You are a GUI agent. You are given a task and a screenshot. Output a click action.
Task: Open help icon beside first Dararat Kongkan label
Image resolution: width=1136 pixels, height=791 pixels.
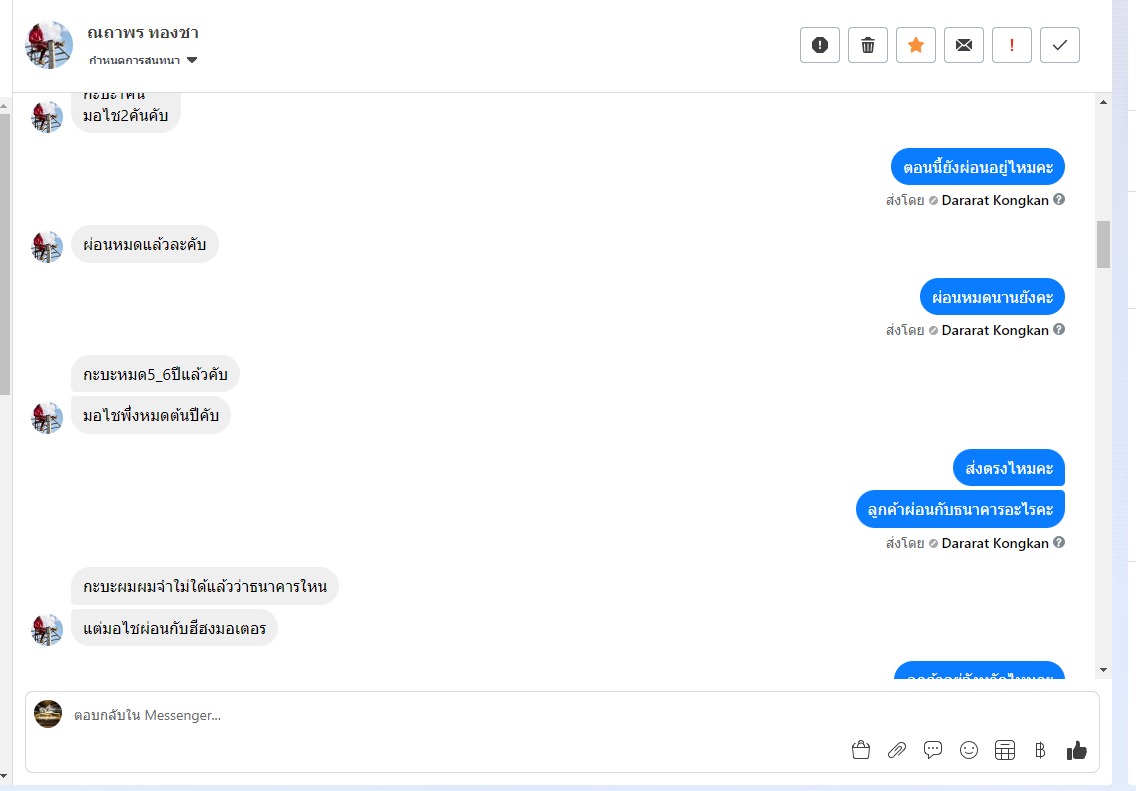(x=1058, y=199)
